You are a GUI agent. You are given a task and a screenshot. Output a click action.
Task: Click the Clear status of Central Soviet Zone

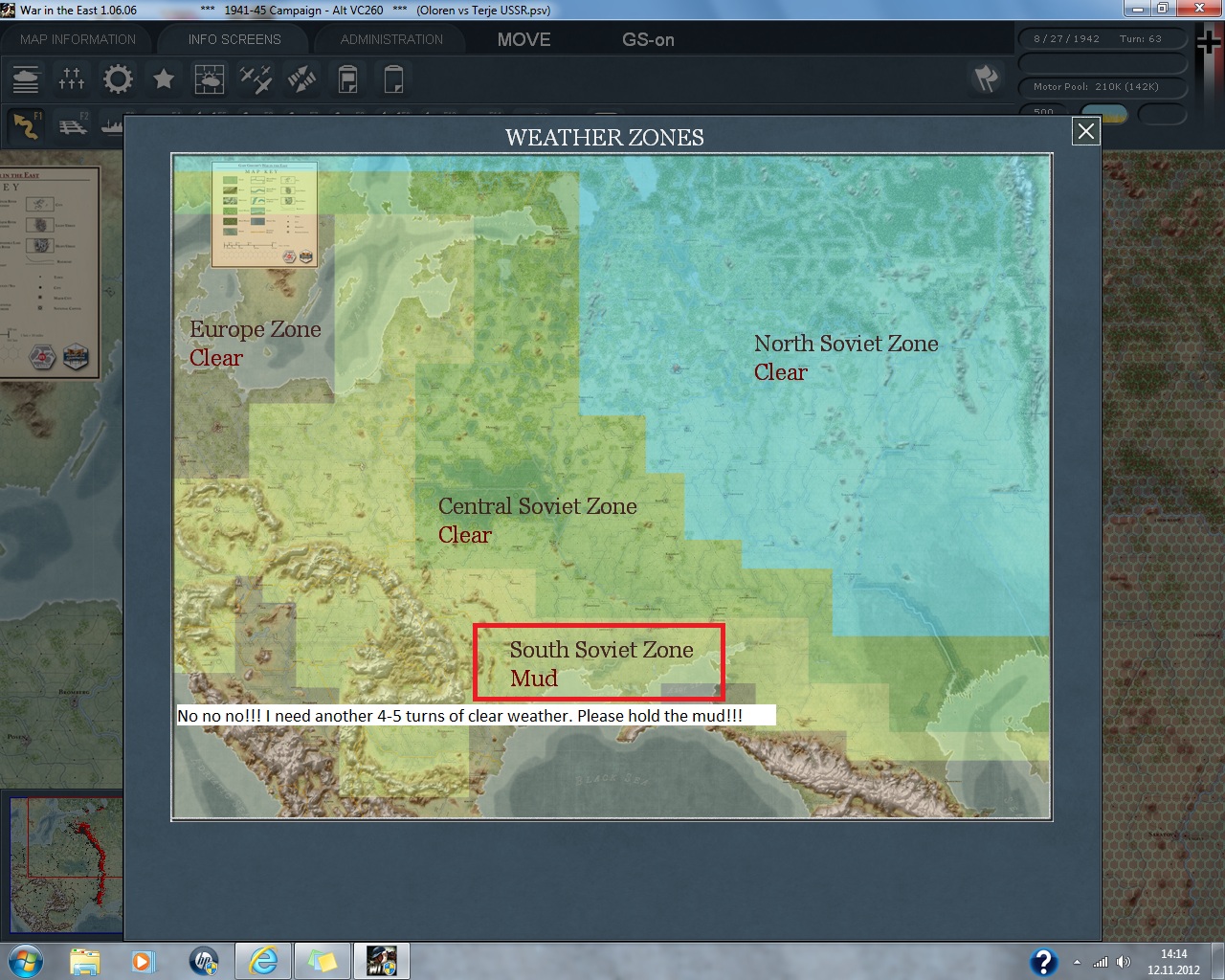point(465,535)
